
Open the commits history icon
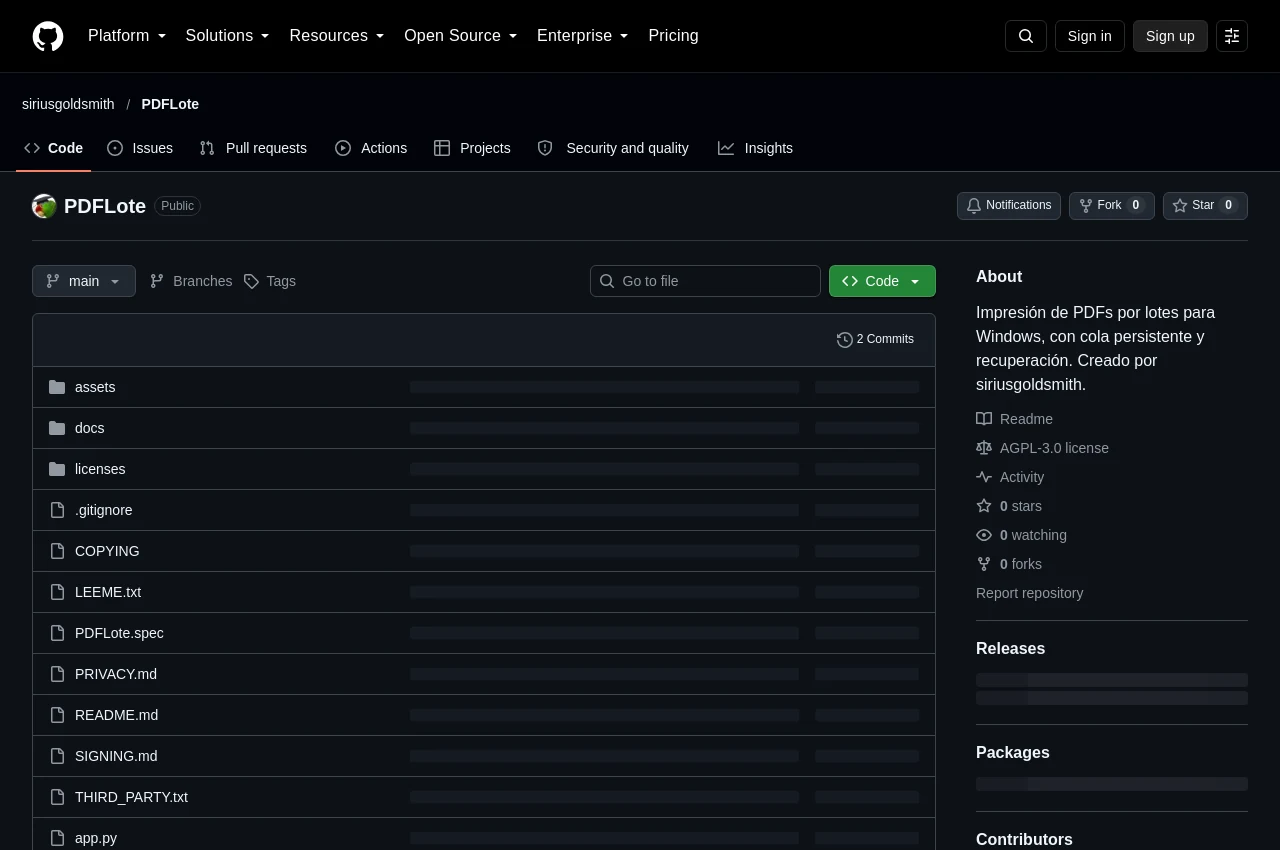pyautogui.click(x=845, y=340)
